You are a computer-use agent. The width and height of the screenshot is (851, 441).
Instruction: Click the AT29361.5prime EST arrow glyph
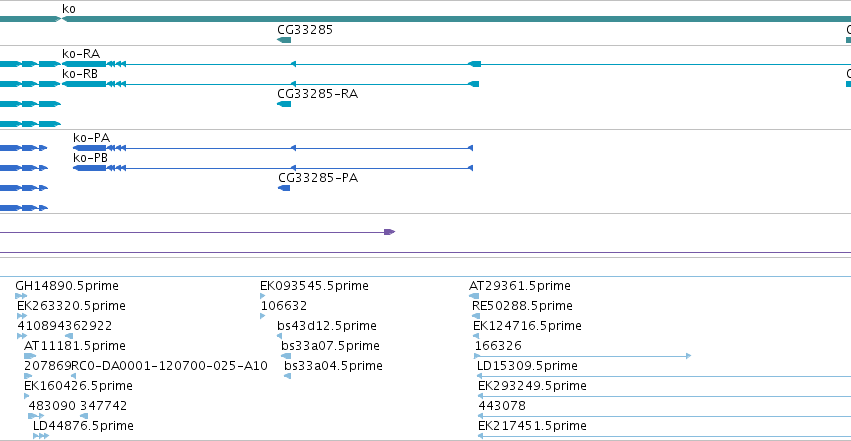(x=474, y=296)
